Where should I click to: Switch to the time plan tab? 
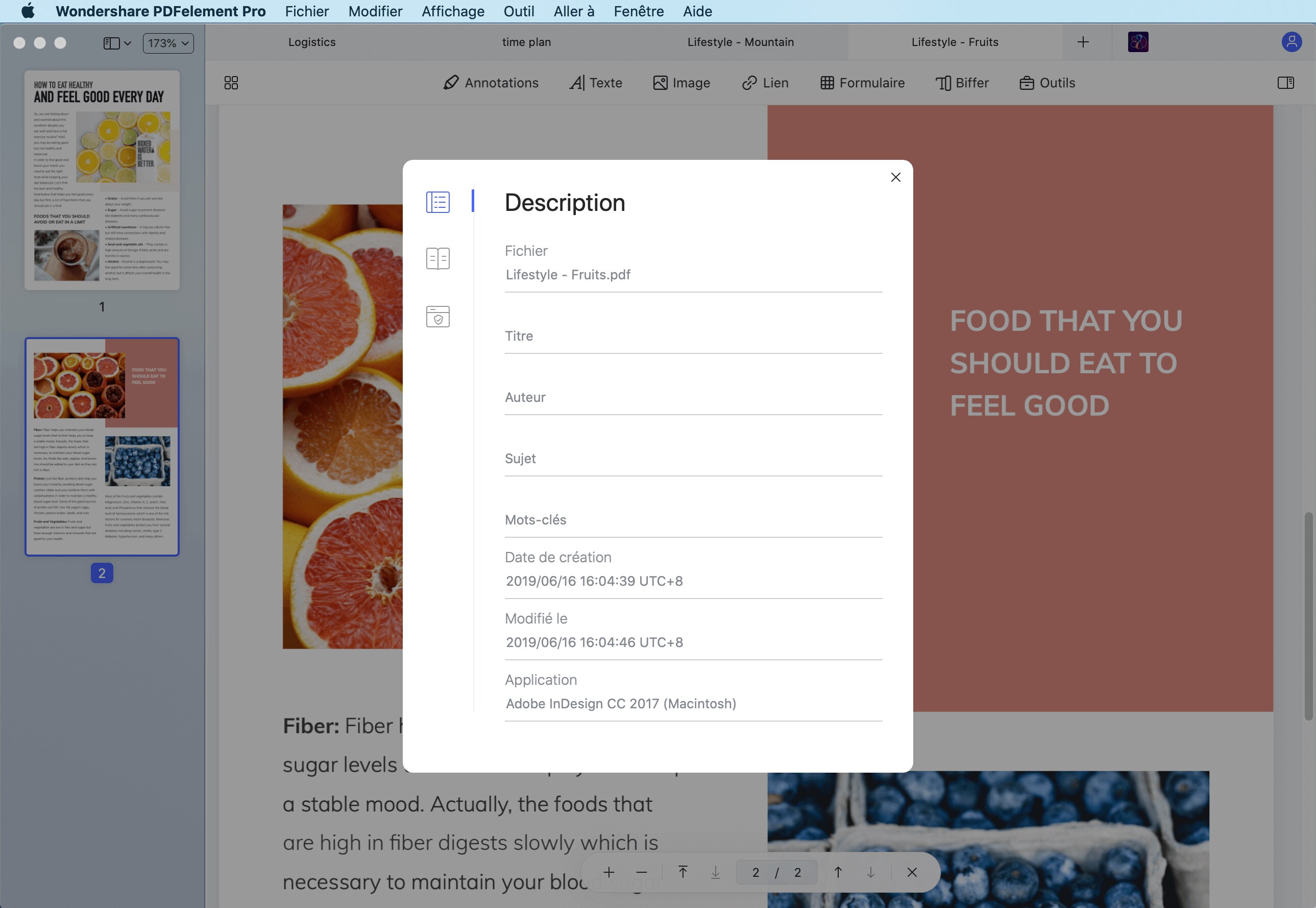526,41
